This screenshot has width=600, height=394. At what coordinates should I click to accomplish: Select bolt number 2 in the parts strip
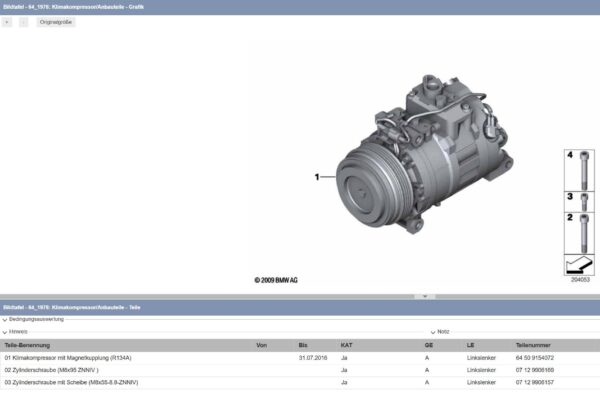coord(579,233)
